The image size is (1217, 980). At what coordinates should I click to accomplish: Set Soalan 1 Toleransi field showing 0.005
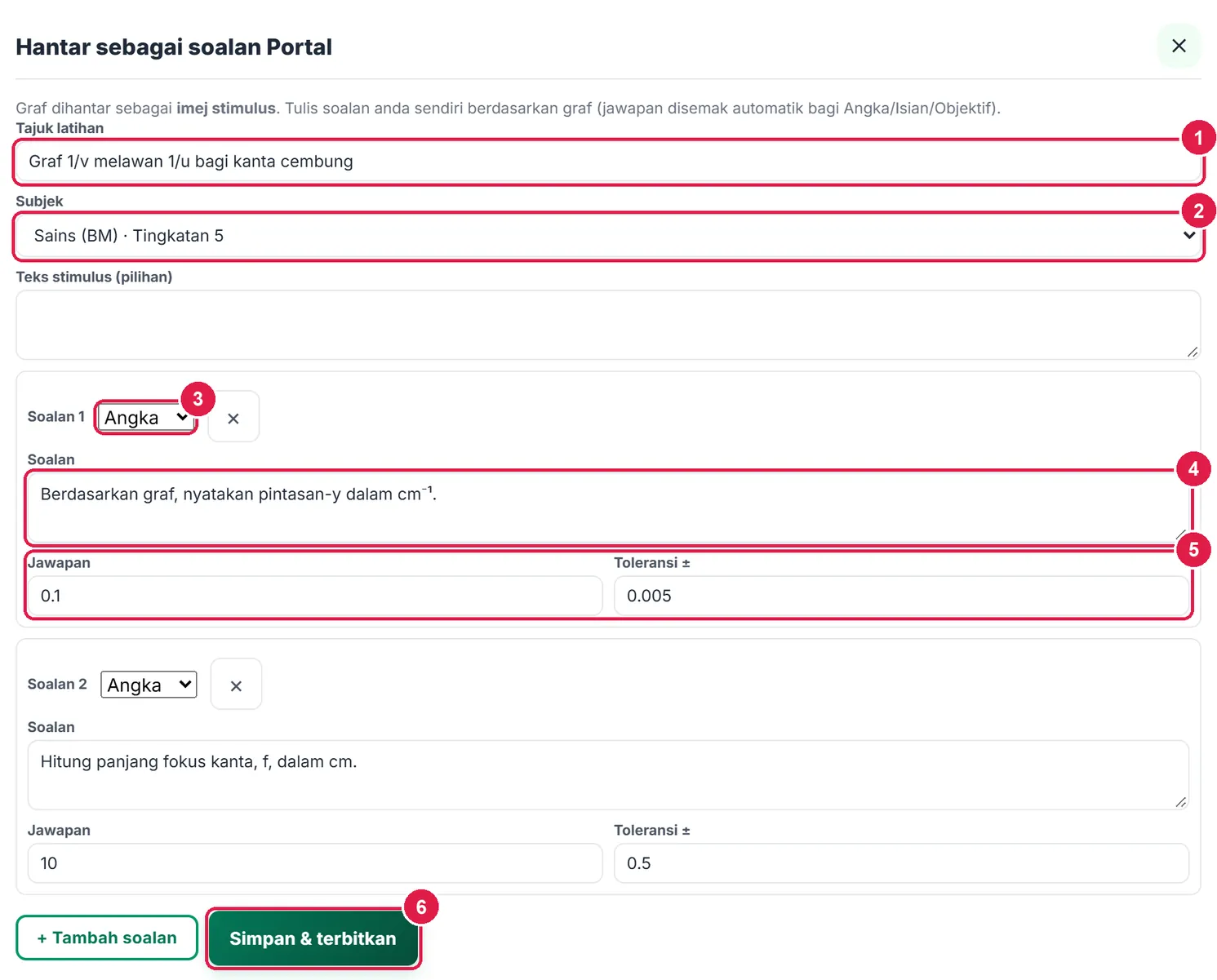[901, 596]
